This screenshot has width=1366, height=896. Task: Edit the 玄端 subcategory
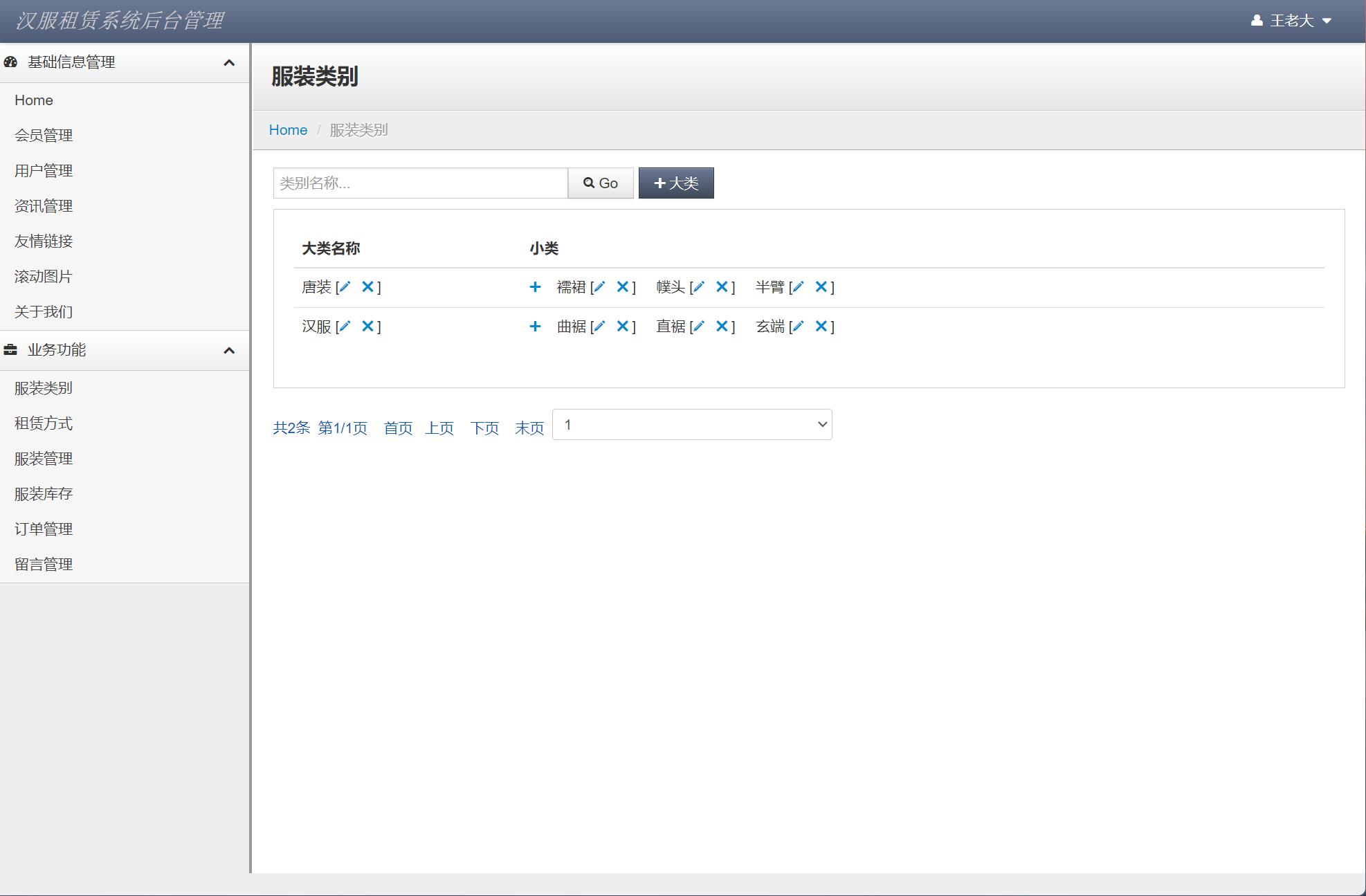click(x=798, y=326)
